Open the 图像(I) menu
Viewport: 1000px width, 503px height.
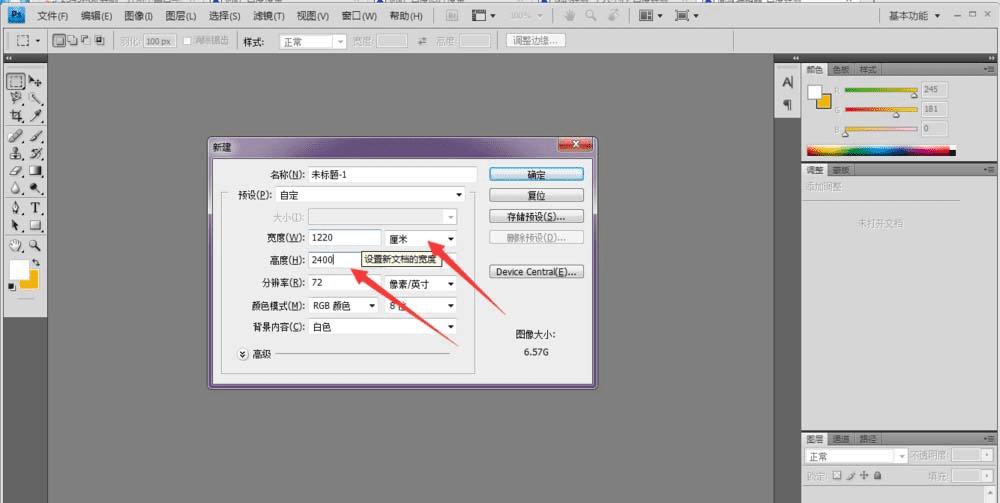click(138, 16)
